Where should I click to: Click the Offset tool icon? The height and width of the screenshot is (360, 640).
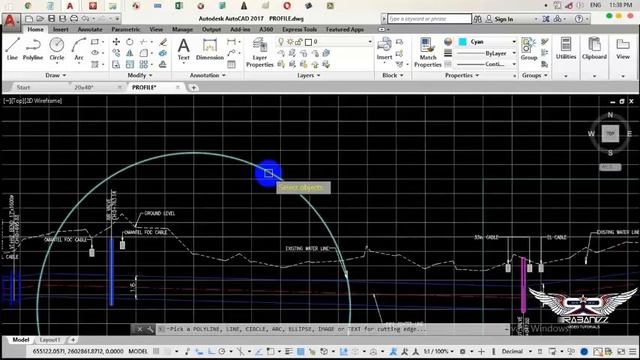click(x=163, y=64)
